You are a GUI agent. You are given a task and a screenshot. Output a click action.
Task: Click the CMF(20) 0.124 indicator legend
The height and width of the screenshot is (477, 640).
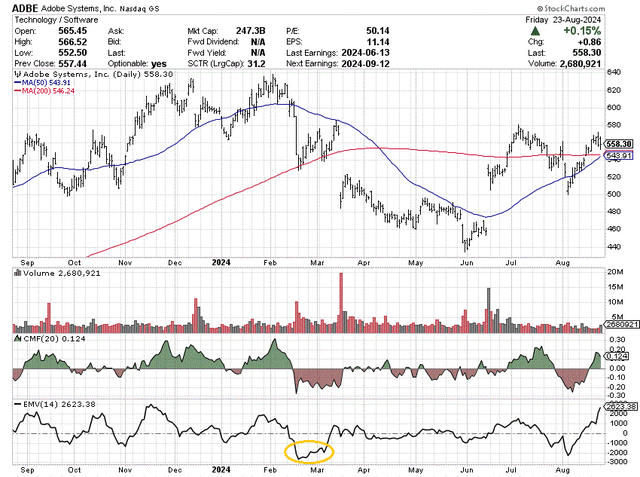click(50, 339)
